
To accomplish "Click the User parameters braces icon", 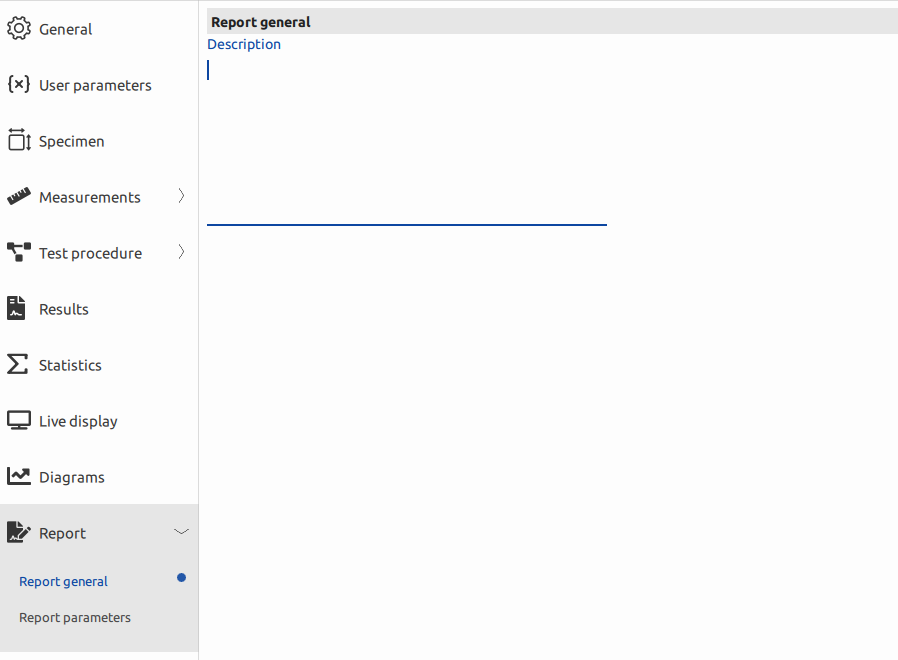I will (19, 85).
